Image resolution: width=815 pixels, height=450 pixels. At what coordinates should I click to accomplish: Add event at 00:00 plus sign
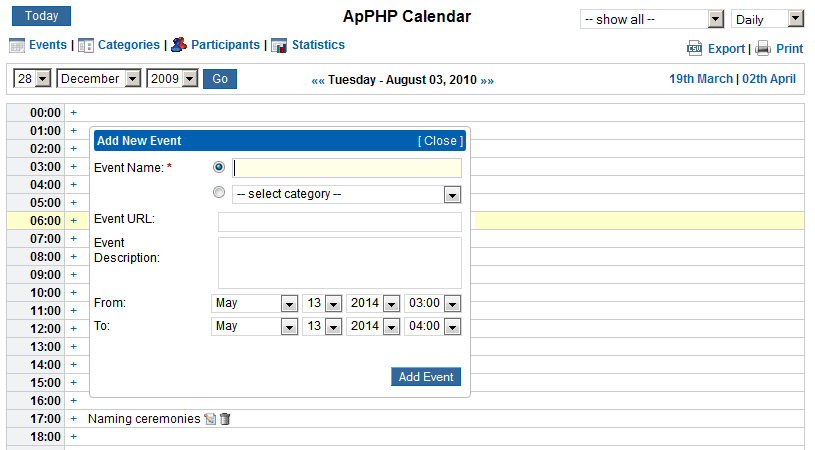pos(74,113)
